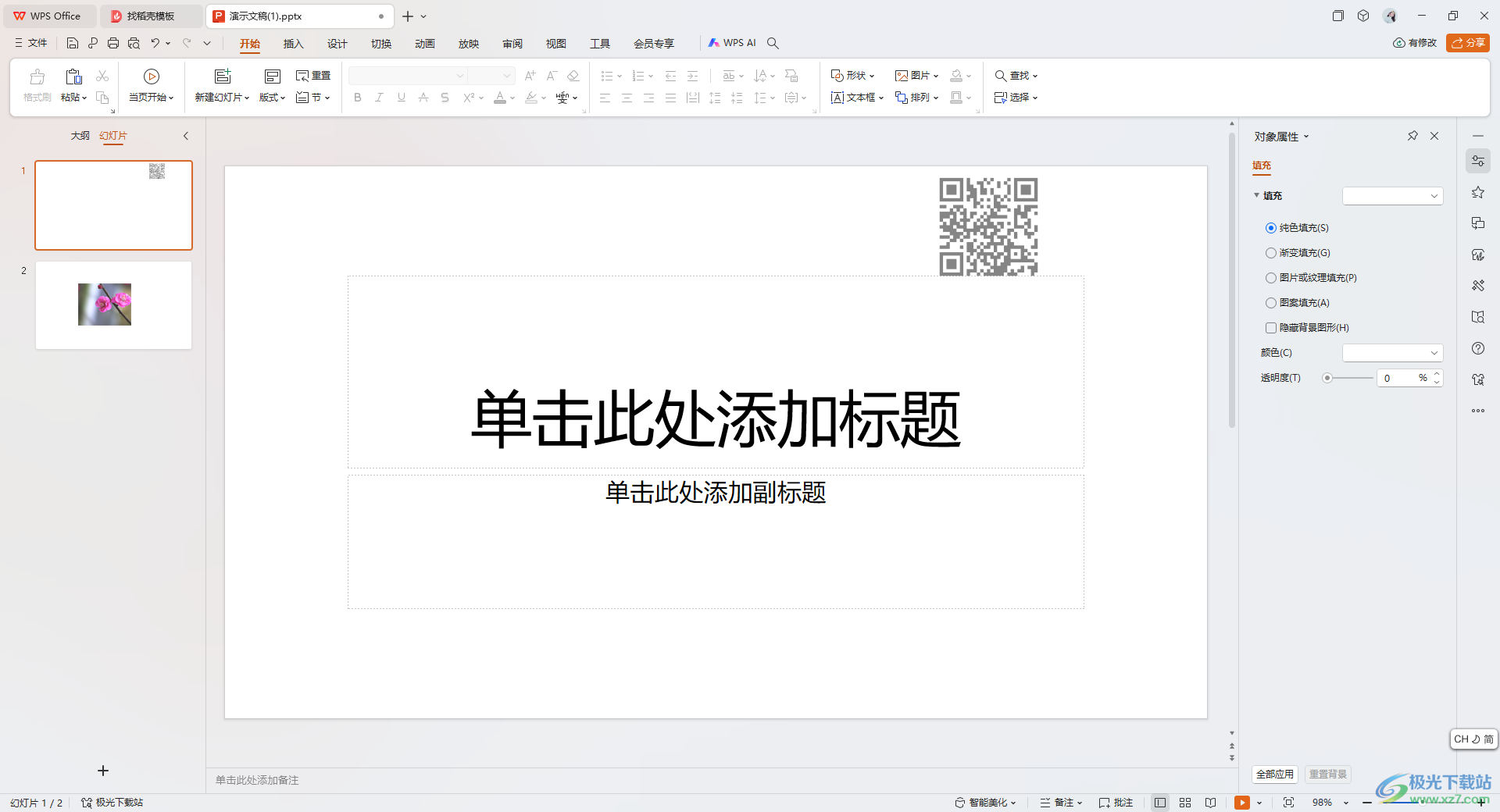
Task: Click the Save icon in quick toolbar
Action: pos(72,43)
